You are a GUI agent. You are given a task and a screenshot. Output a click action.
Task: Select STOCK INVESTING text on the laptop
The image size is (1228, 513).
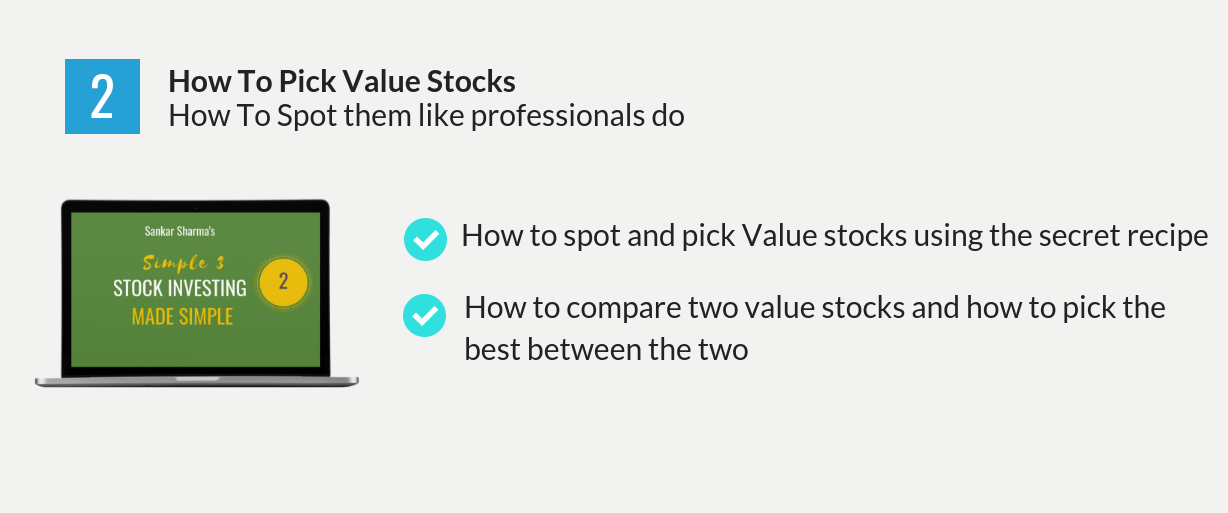180,289
